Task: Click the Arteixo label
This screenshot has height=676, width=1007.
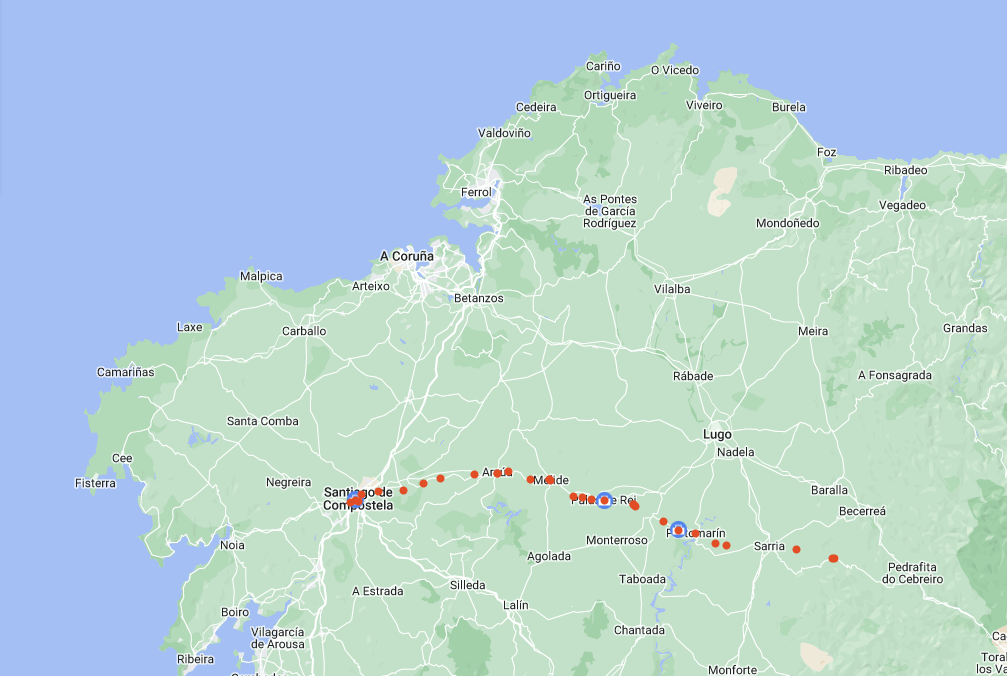Action: tap(371, 286)
